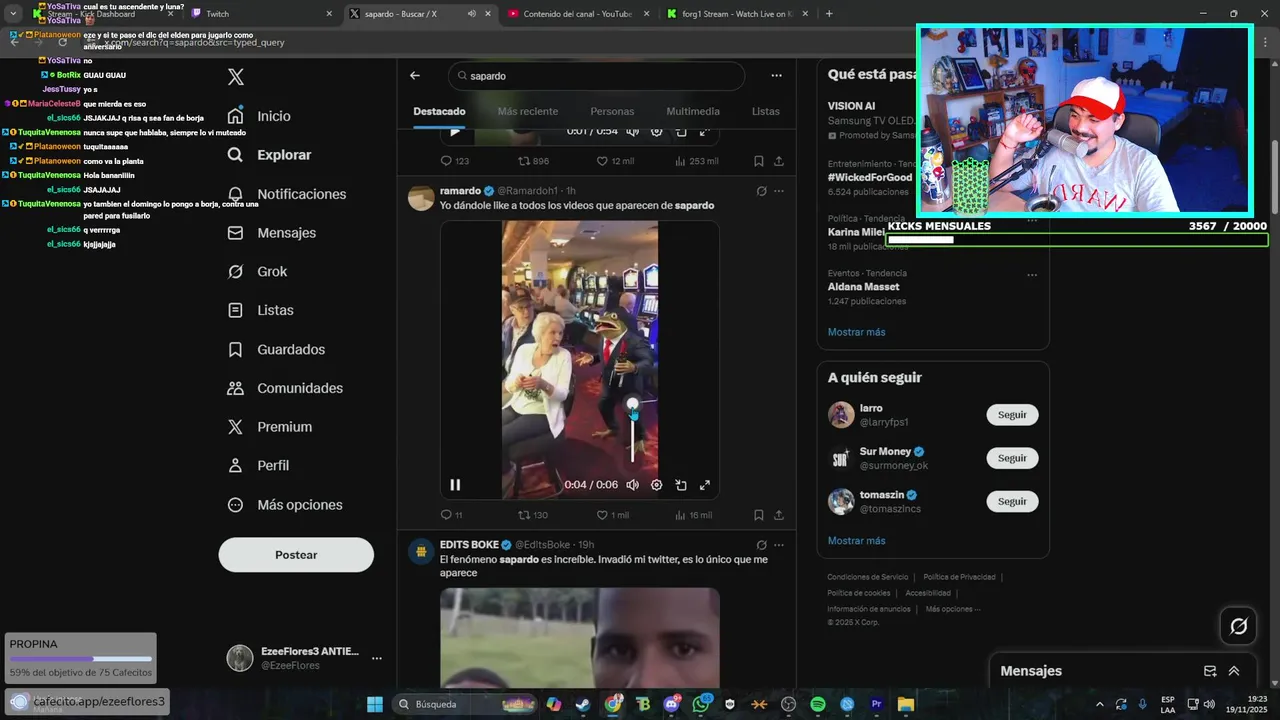Open Premium in the sidebar
This screenshot has height=720, width=1280.
(270, 427)
